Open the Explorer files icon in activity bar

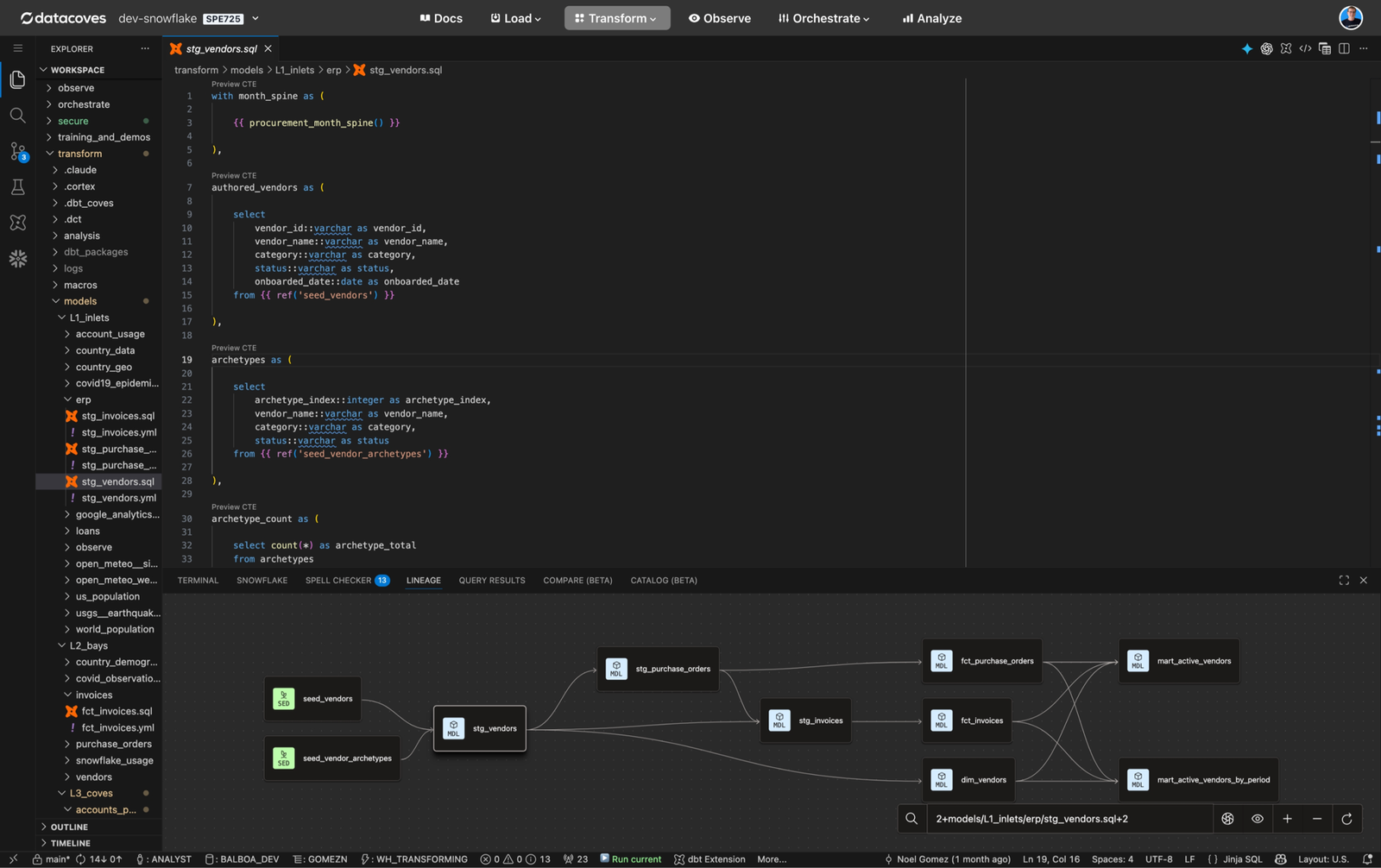(x=17, y=80)
